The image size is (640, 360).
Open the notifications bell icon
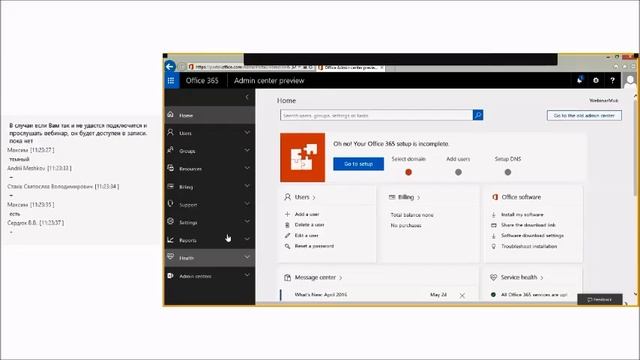coord(580,80)
